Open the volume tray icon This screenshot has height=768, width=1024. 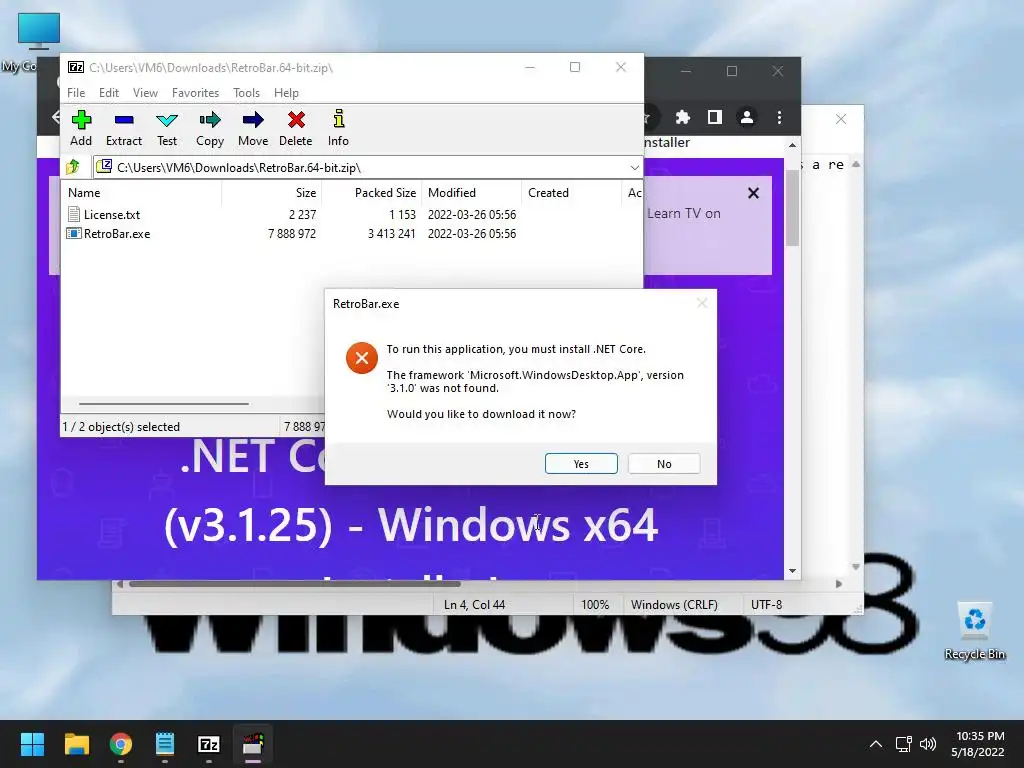(x=927, y=744)
